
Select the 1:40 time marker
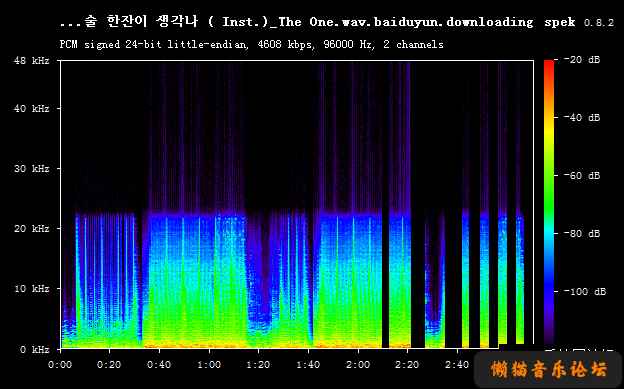[308, 364]
